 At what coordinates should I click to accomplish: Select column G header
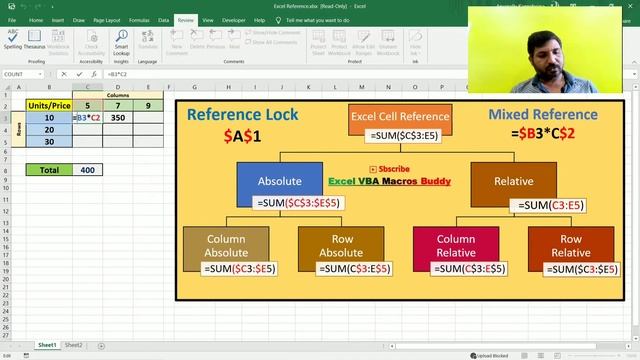[x=194, y=87]
